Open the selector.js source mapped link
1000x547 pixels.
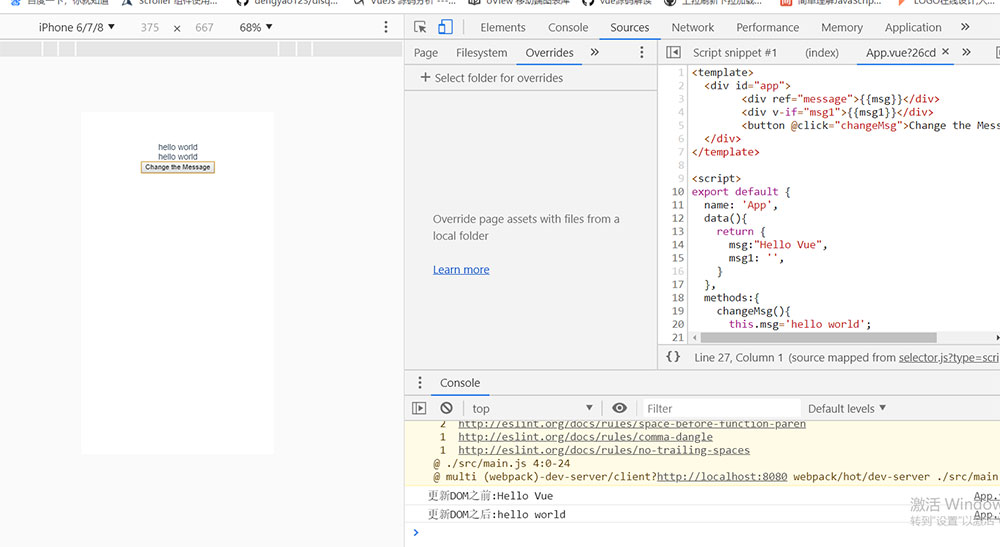click(949, 358)
